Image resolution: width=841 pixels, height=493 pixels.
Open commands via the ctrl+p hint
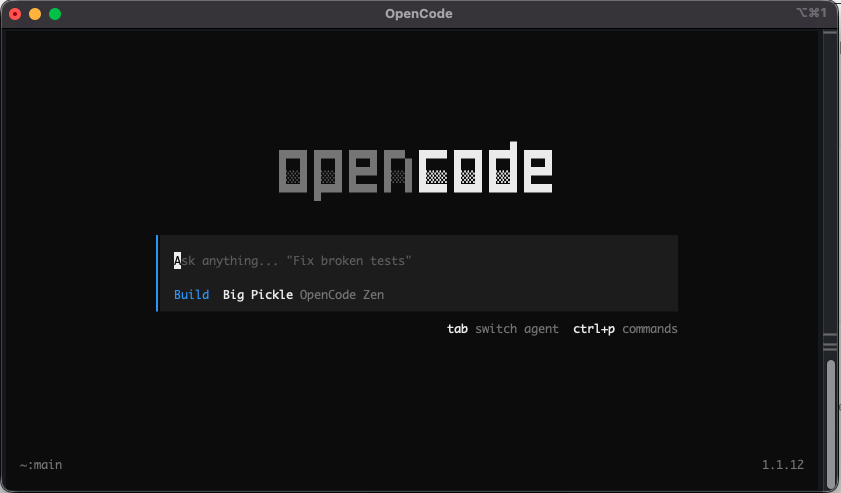tap(625, 329)
